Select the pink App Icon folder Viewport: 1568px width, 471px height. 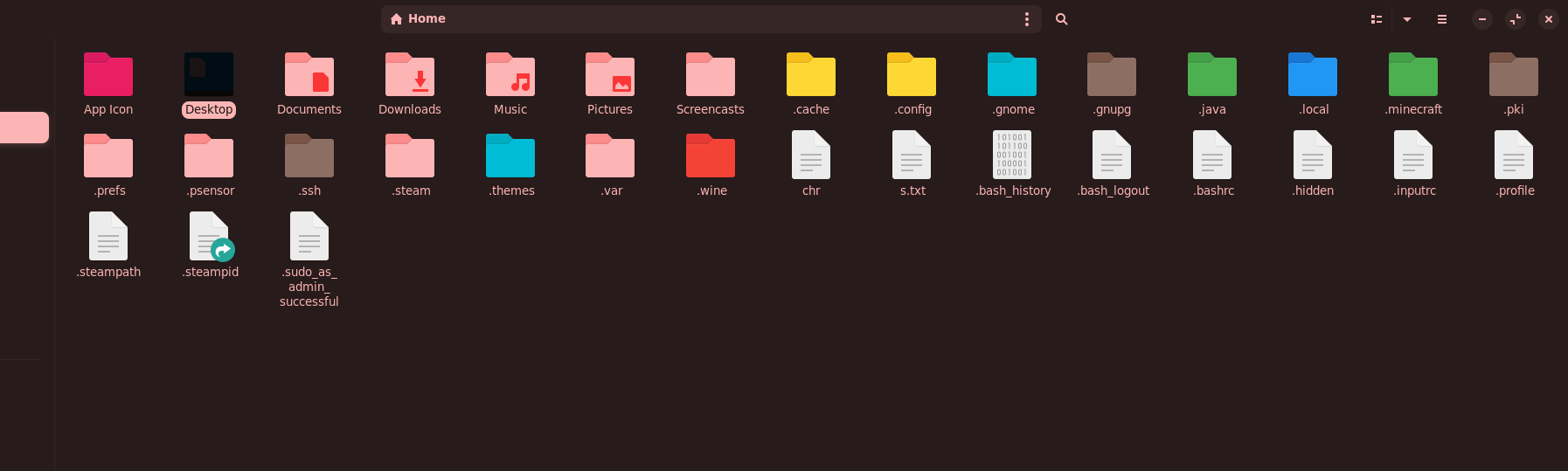point(108,75)
